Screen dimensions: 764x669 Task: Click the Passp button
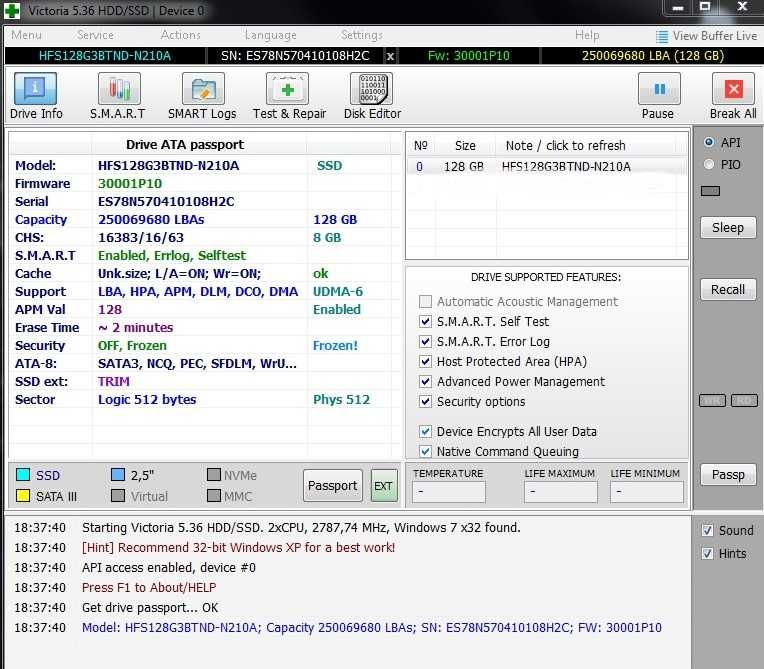tap(728, 475)
